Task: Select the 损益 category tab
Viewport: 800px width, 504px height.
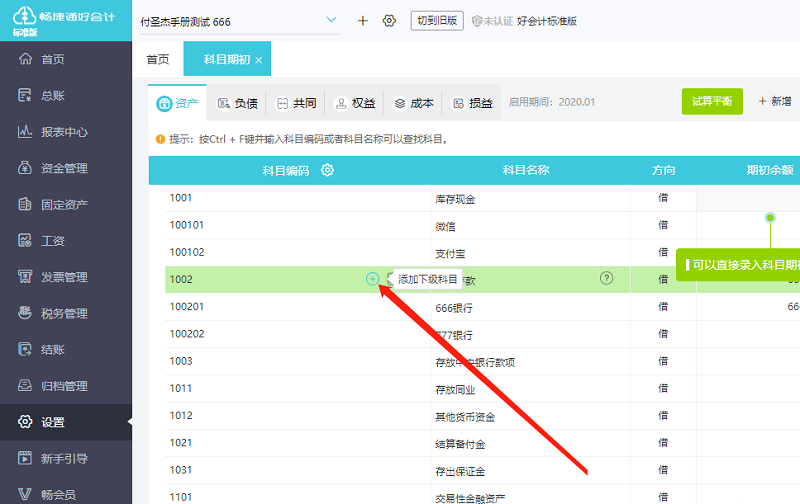Action: (x=472, y=103)
